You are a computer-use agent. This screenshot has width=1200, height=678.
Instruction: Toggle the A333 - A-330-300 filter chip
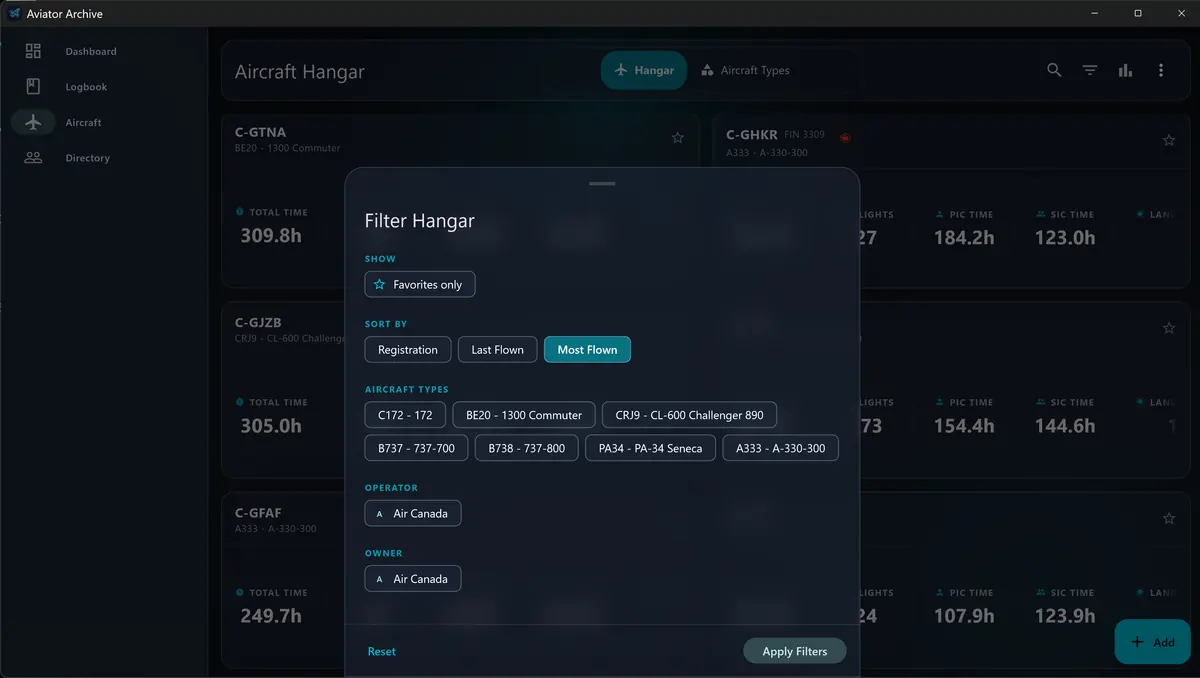click(x=780, y=448)
